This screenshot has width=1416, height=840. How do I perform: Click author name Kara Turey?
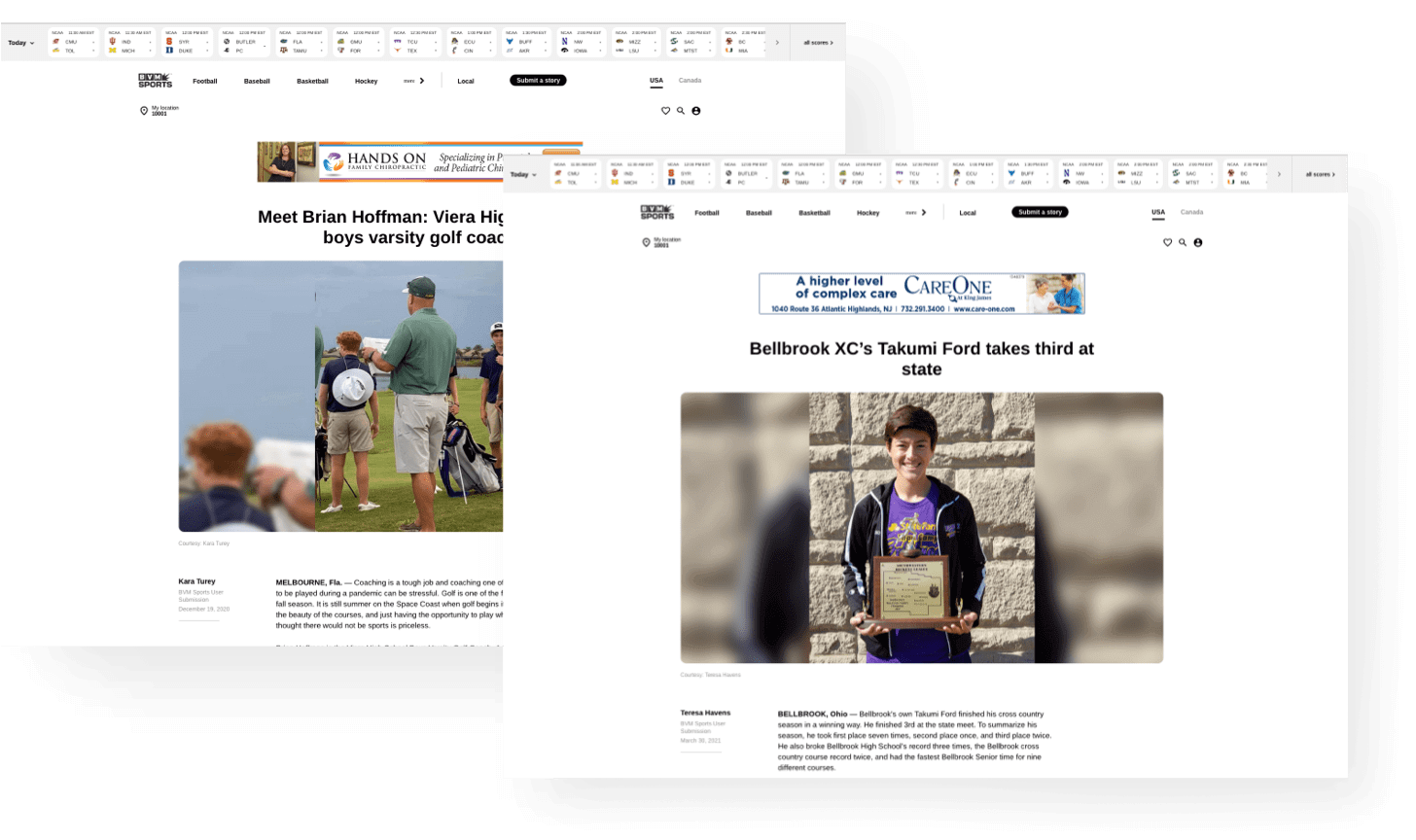(197, 581)
